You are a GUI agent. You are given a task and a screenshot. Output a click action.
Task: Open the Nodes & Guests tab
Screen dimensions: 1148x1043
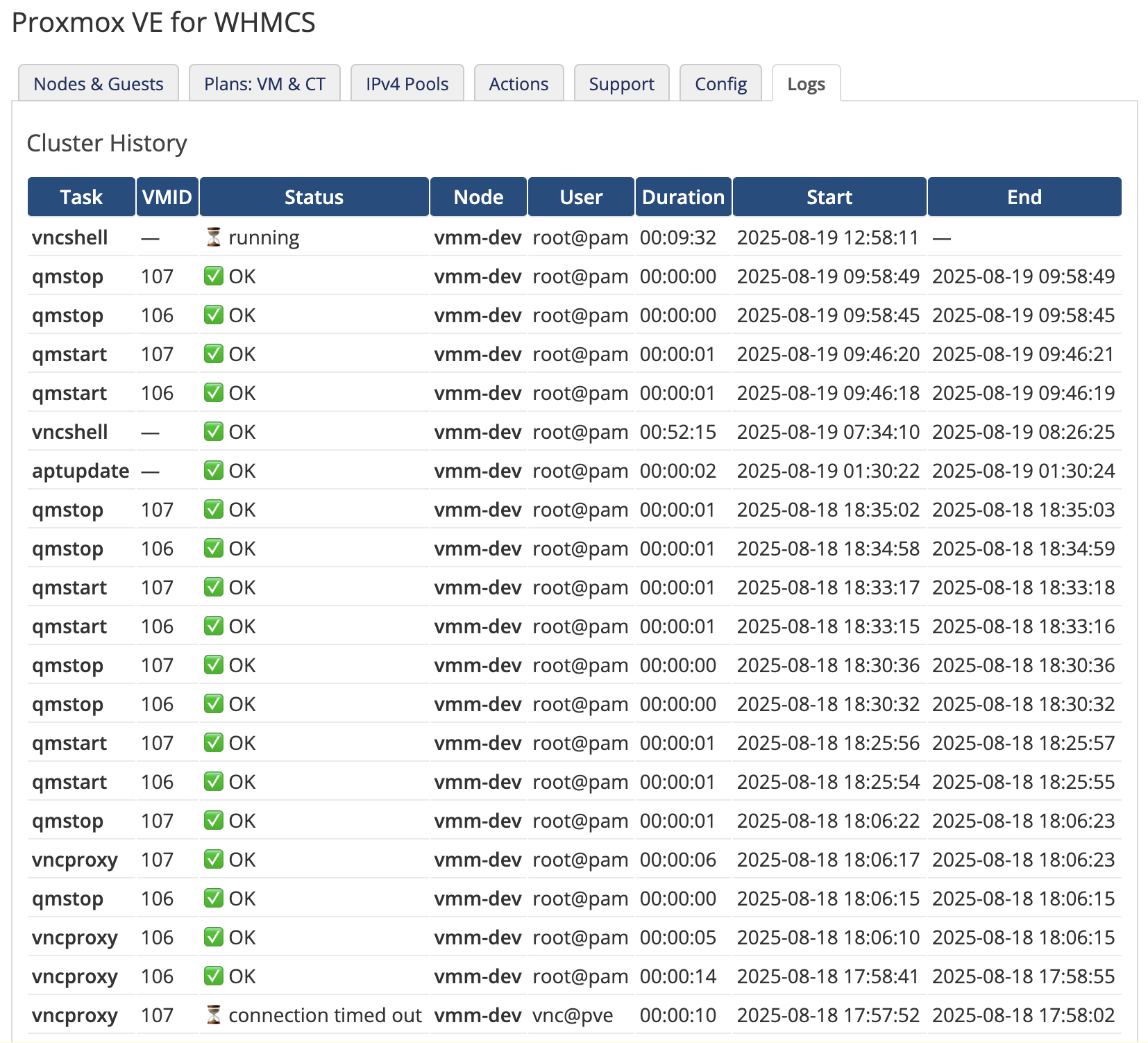click(99, 83)
